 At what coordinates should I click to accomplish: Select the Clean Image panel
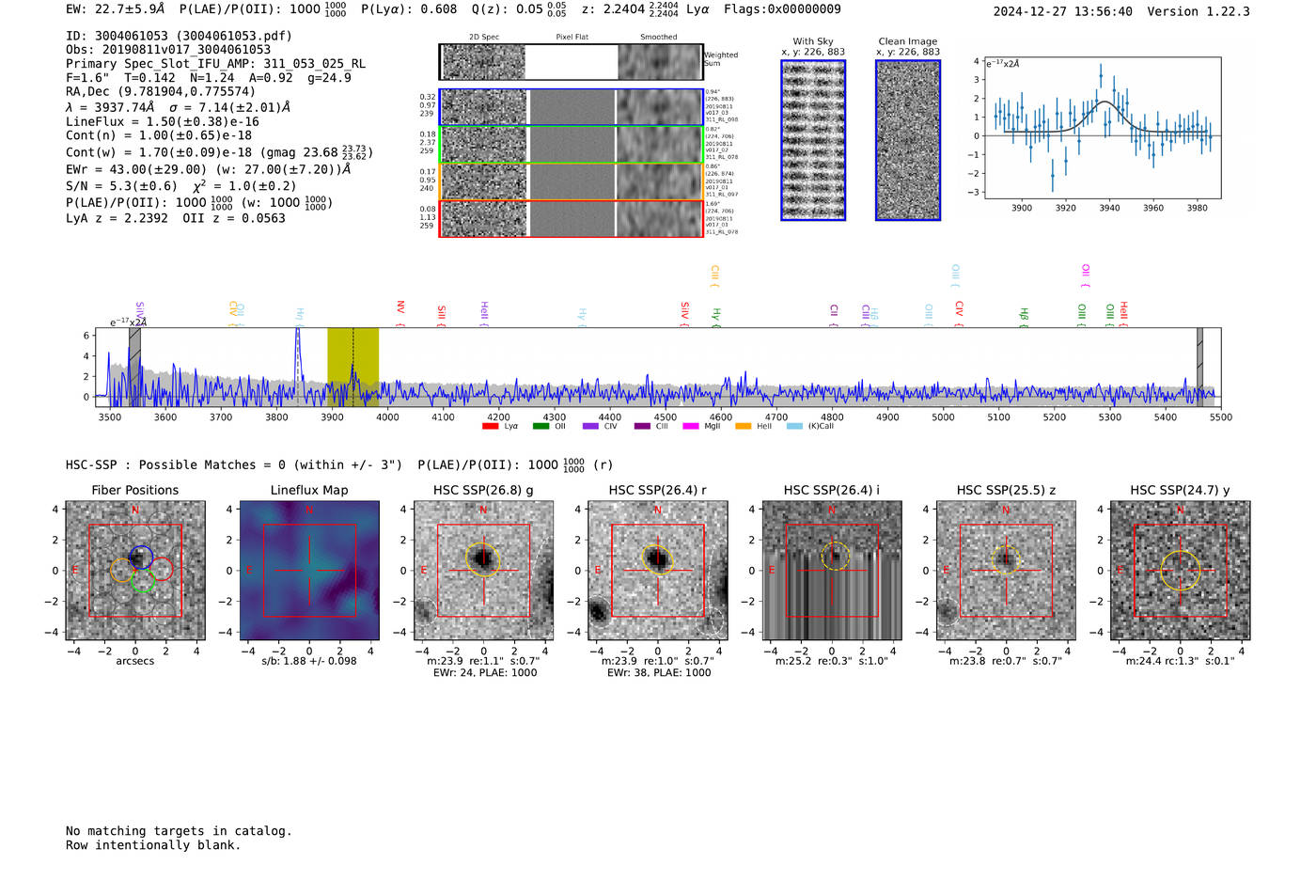(908, 140)
